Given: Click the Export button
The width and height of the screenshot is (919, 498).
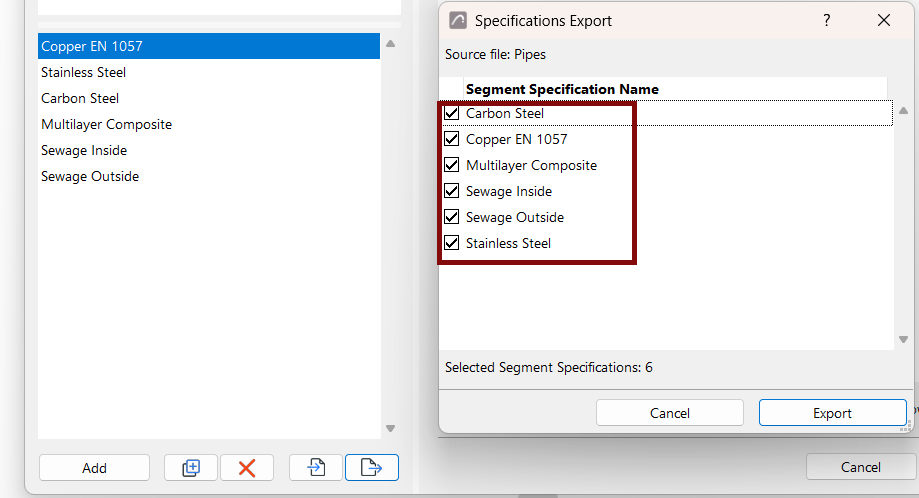Looking at the screenshot, I should pyautogui.click(x=832, y=413).
